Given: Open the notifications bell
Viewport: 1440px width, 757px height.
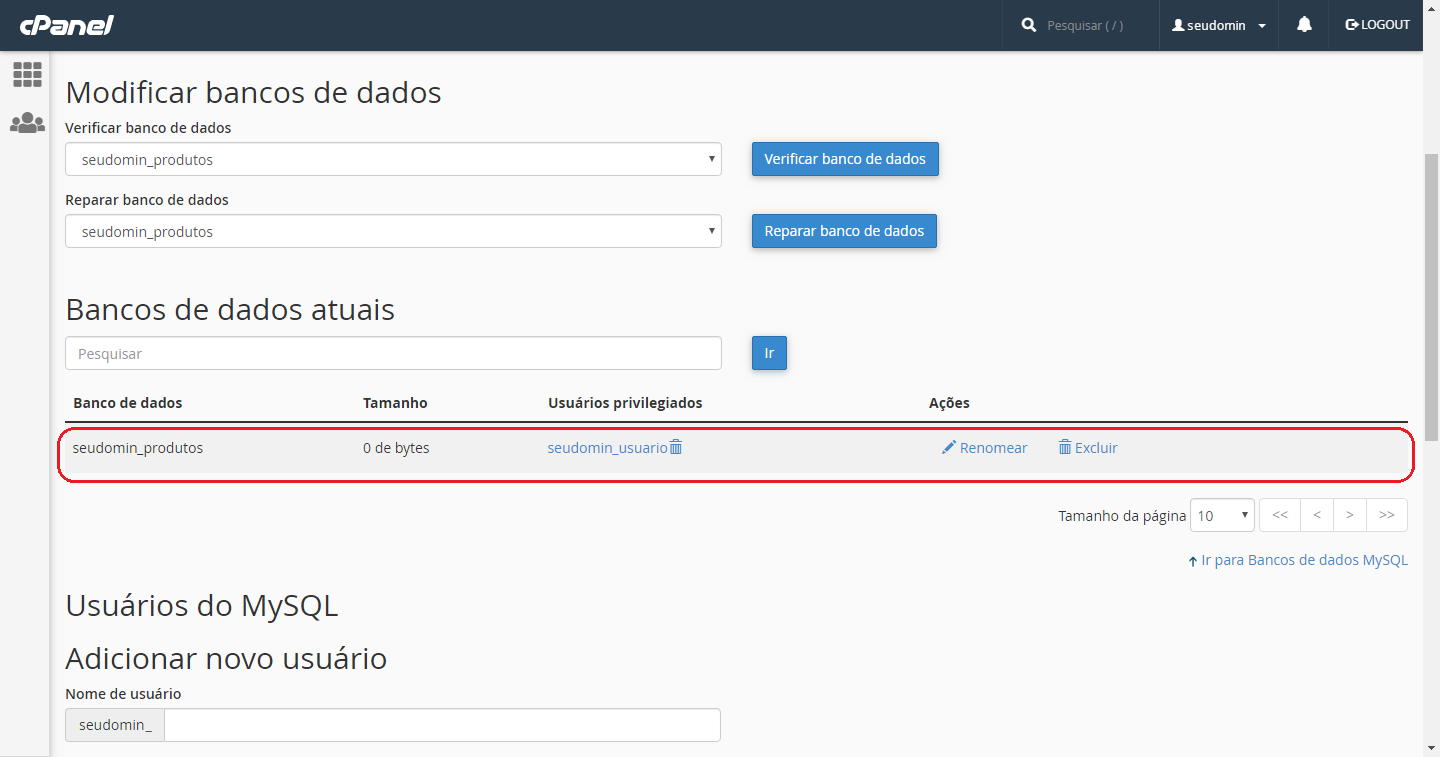Looking at the screenshot, I should pyautogui.click(x=1304, y=25).
